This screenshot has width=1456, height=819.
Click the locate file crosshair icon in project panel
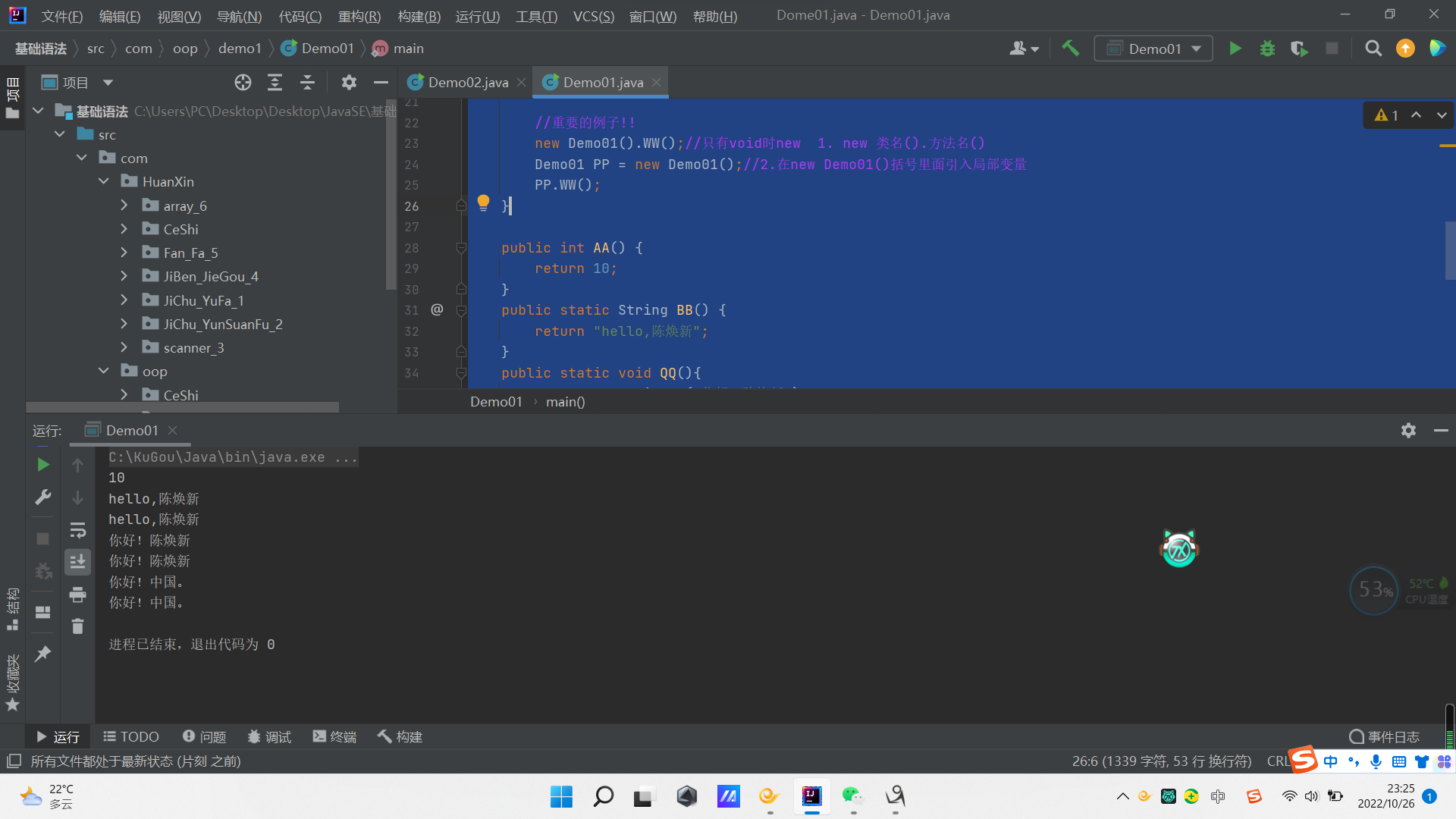tap(243, 83)
